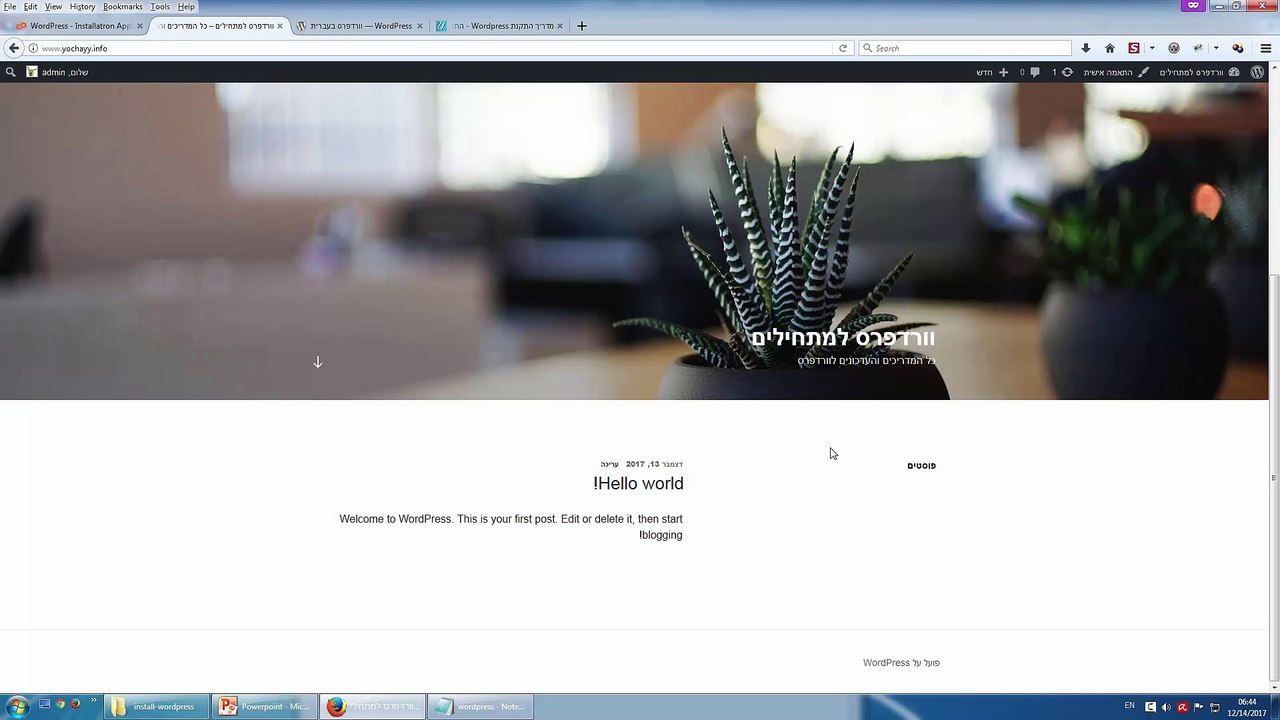Screen dimensions: 1280x720
Task: Open updates circular arrows icon in admin bar
Action: point(1067,72)
